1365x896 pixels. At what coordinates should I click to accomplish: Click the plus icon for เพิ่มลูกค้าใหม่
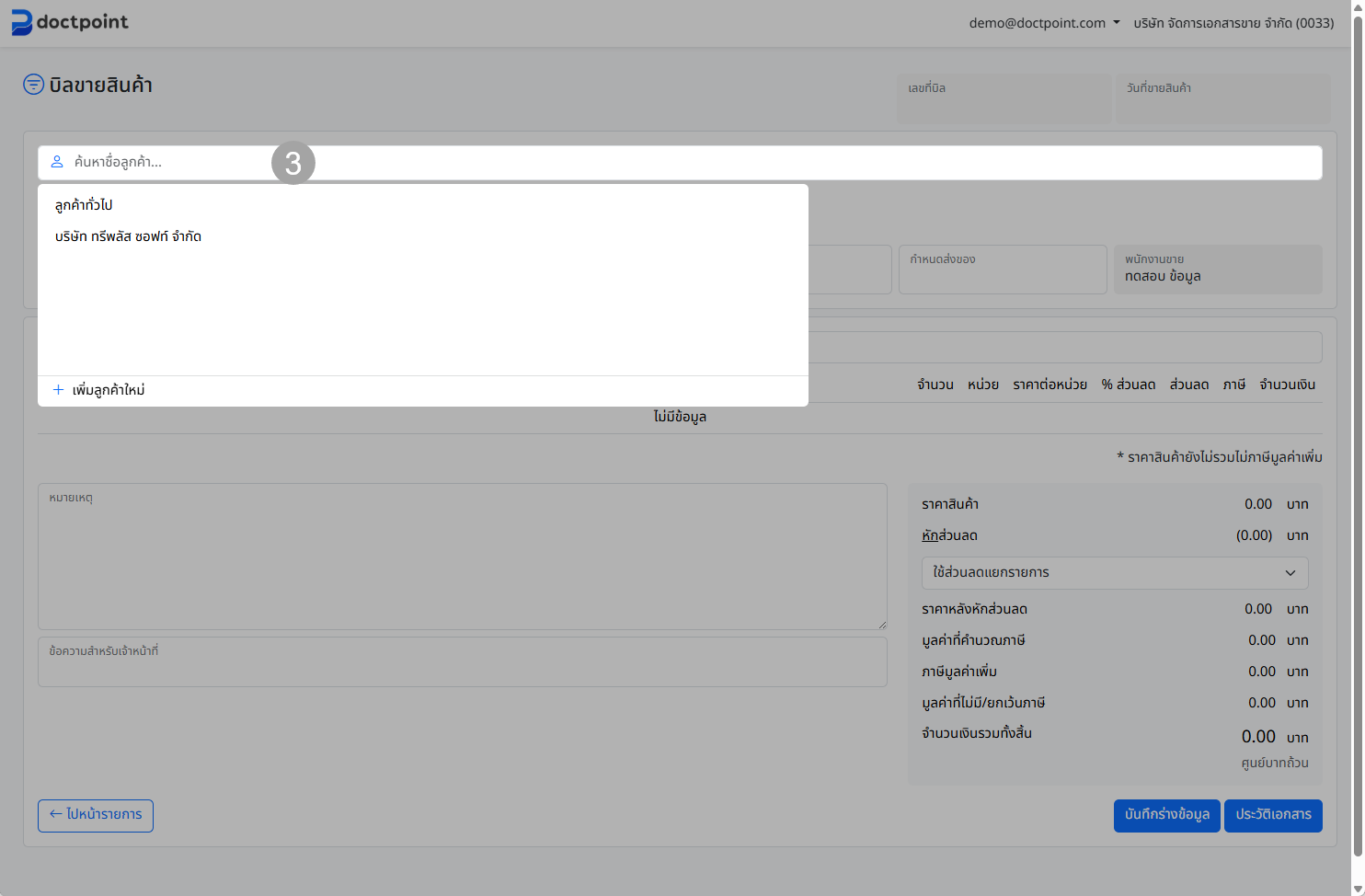pyautogui.click(x=58, y=390)
